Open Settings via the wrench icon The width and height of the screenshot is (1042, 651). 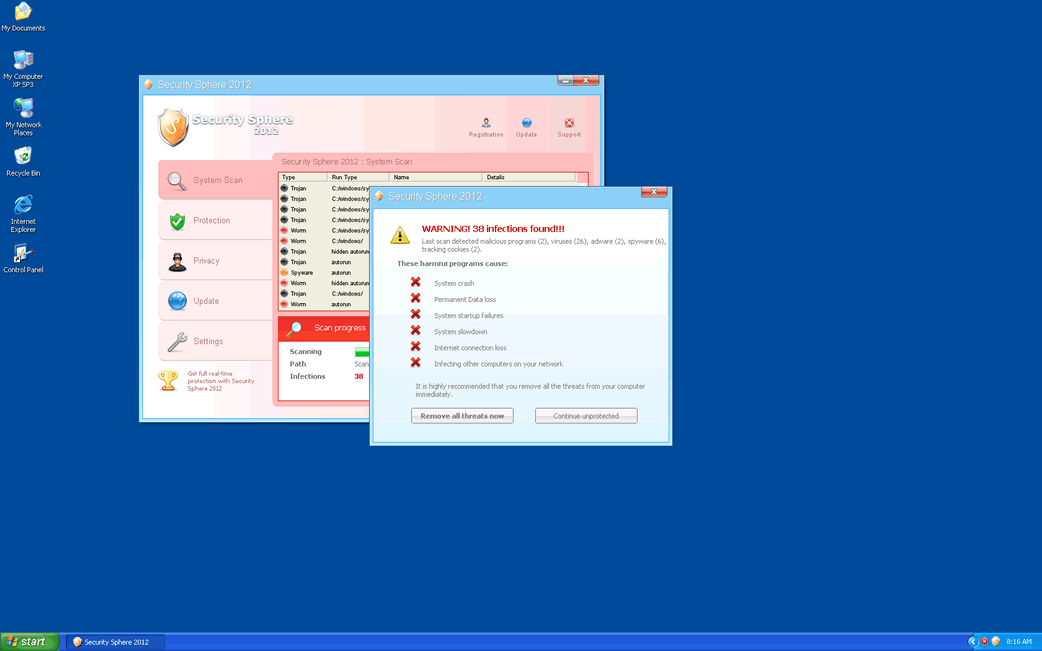tap(177, 340)
